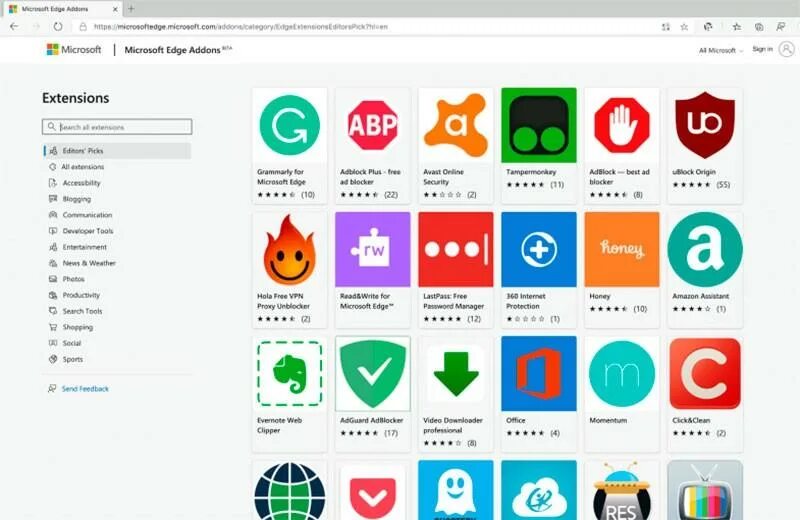The image size is (800, 520).
Task: Open the Amazon Assistant icon
Action: point(705,250)
